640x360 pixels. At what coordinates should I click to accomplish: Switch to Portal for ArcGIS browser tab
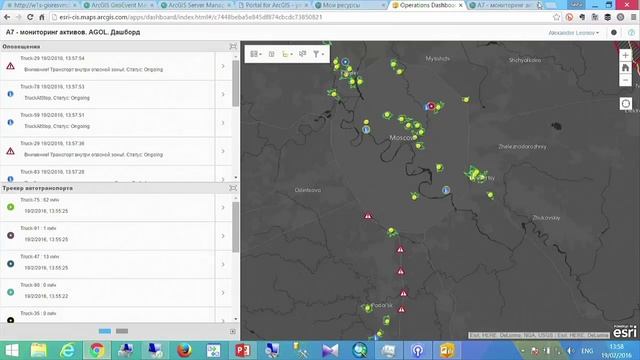click(273, 5)
